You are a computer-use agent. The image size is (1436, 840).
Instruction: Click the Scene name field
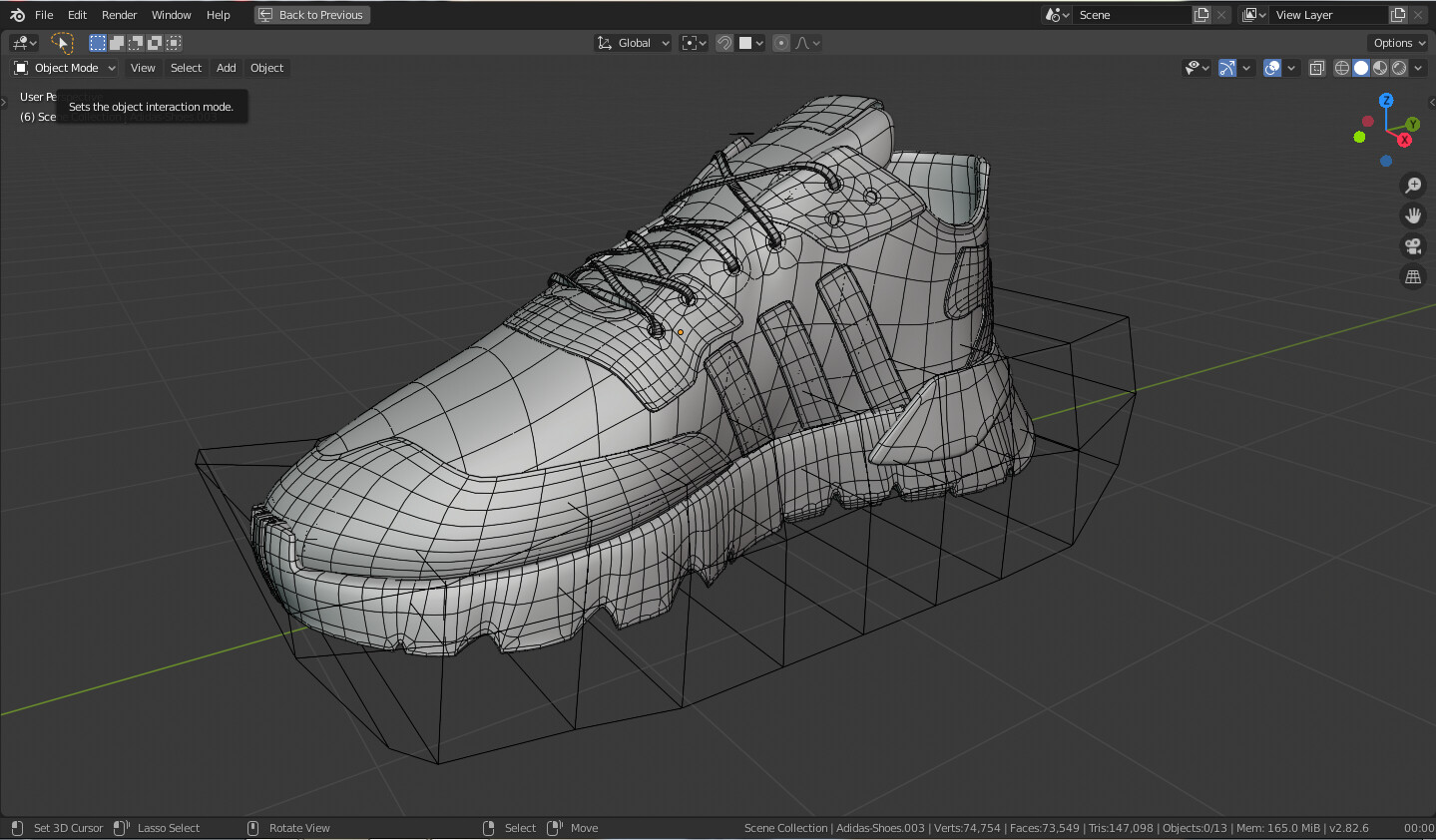[1133, 15]
